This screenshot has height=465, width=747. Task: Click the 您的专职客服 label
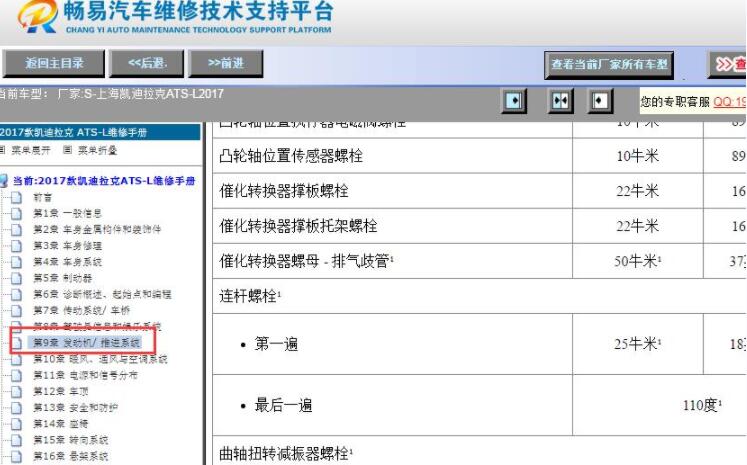click(x=675, y=101)
